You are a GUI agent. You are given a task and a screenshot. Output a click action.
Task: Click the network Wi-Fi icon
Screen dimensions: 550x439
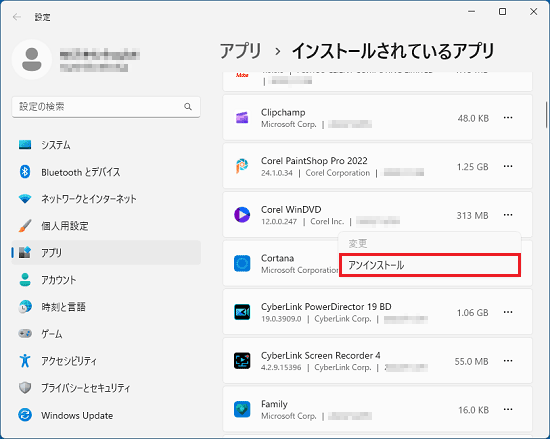[25, 199]
